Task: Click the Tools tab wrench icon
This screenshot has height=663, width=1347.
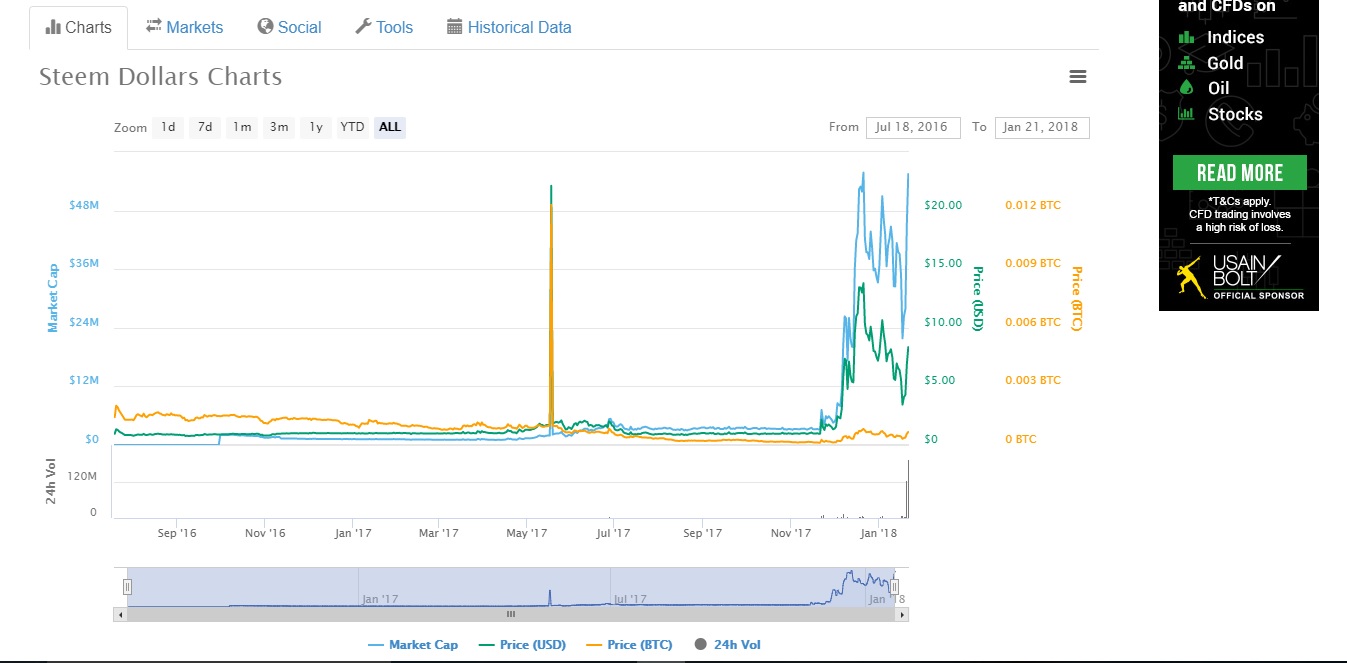Action: [363, 27]
